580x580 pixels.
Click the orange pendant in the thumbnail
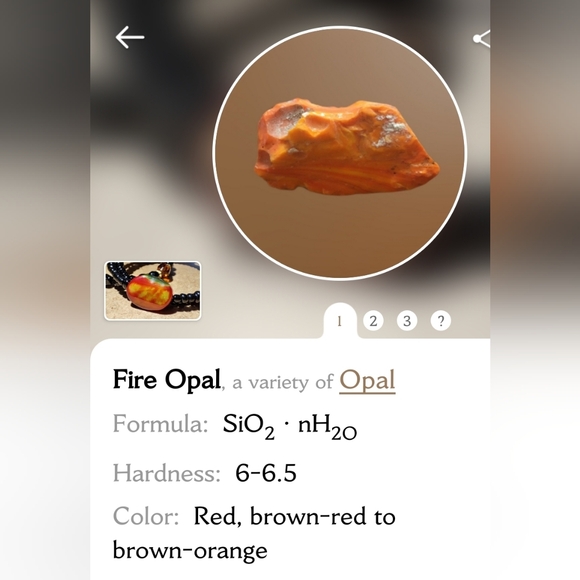(x=149, y=291)
